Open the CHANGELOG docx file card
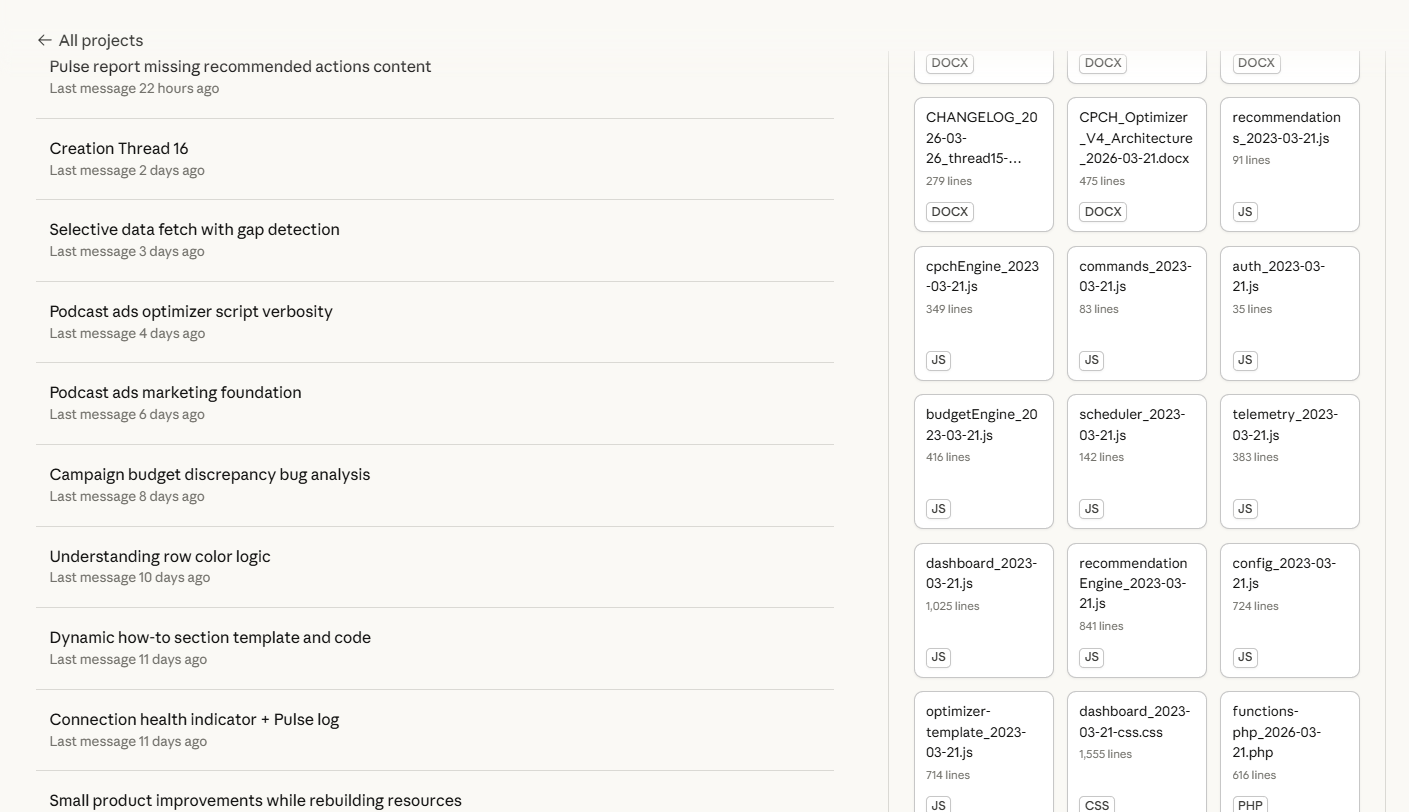Screen dimensions: 1409x812 (983, 150)
